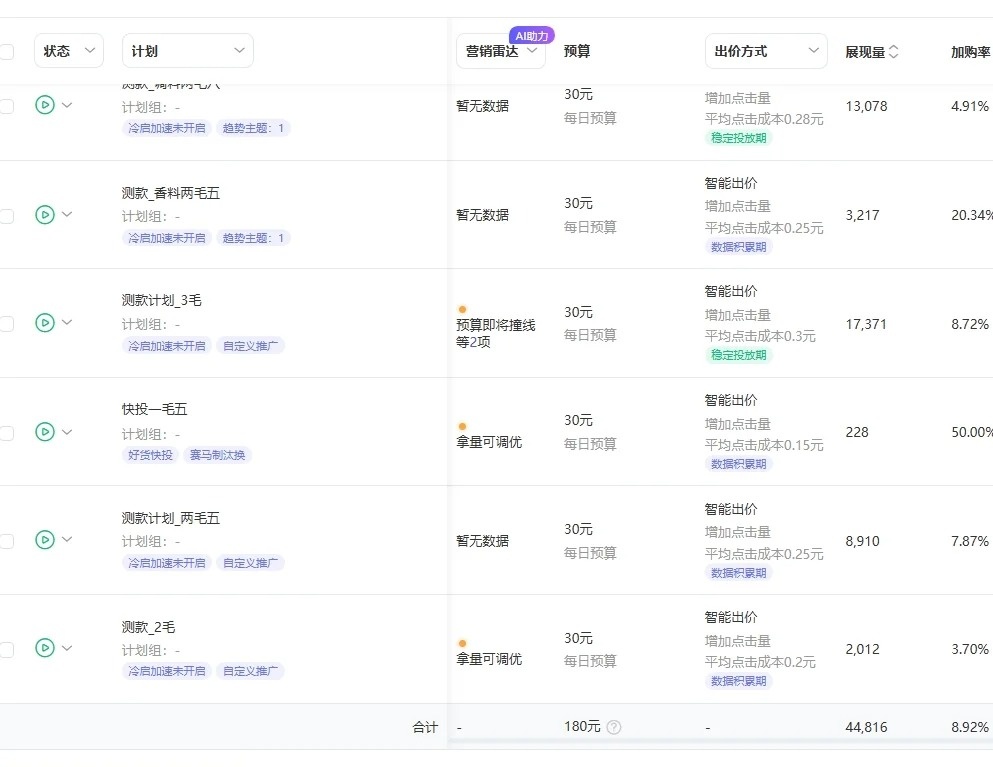Open the 状态 filter dropdown
Image resolution: width=993 pixels, height=767 pixels.
[69, 51]
